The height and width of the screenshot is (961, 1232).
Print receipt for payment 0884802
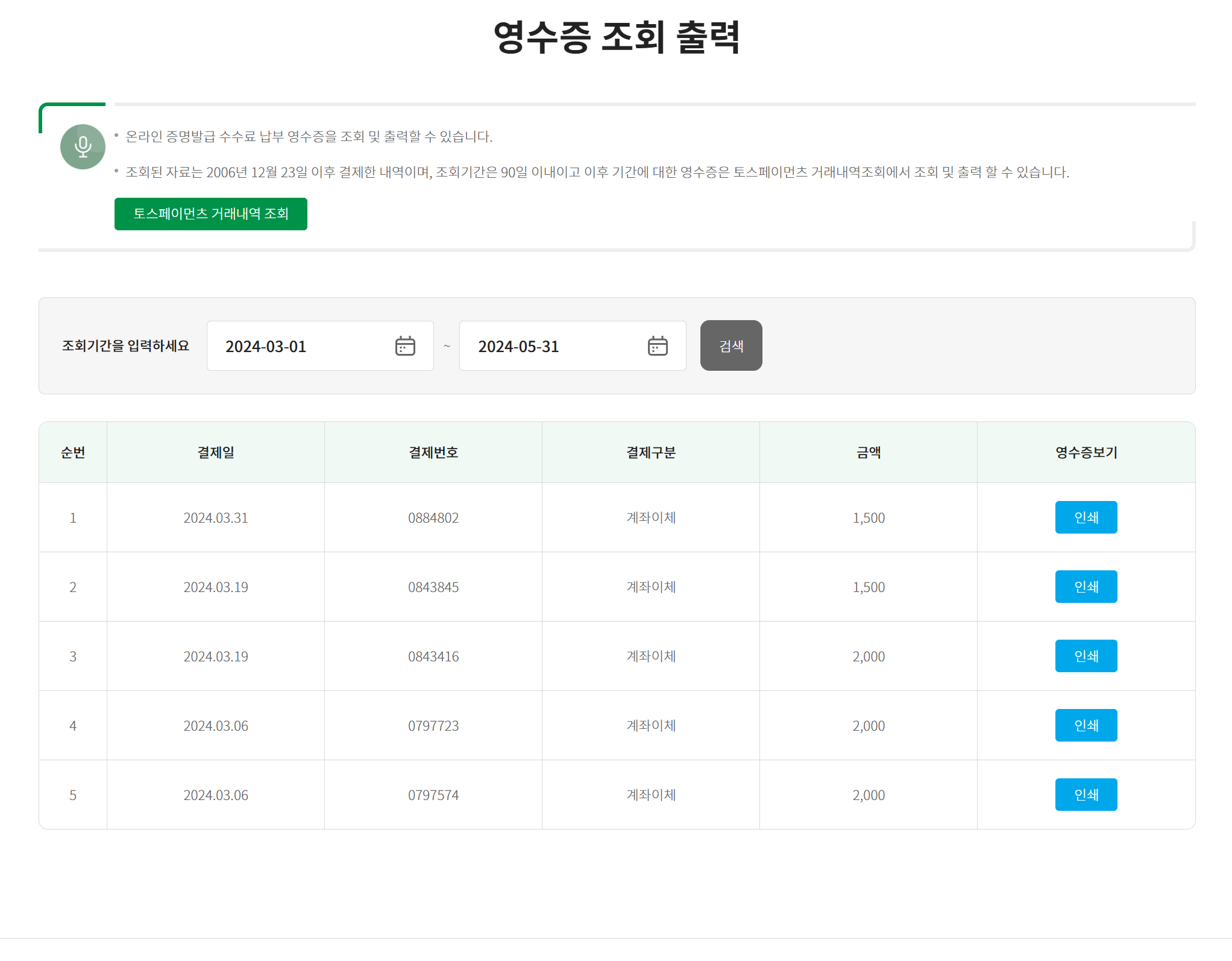(1086, 517)
